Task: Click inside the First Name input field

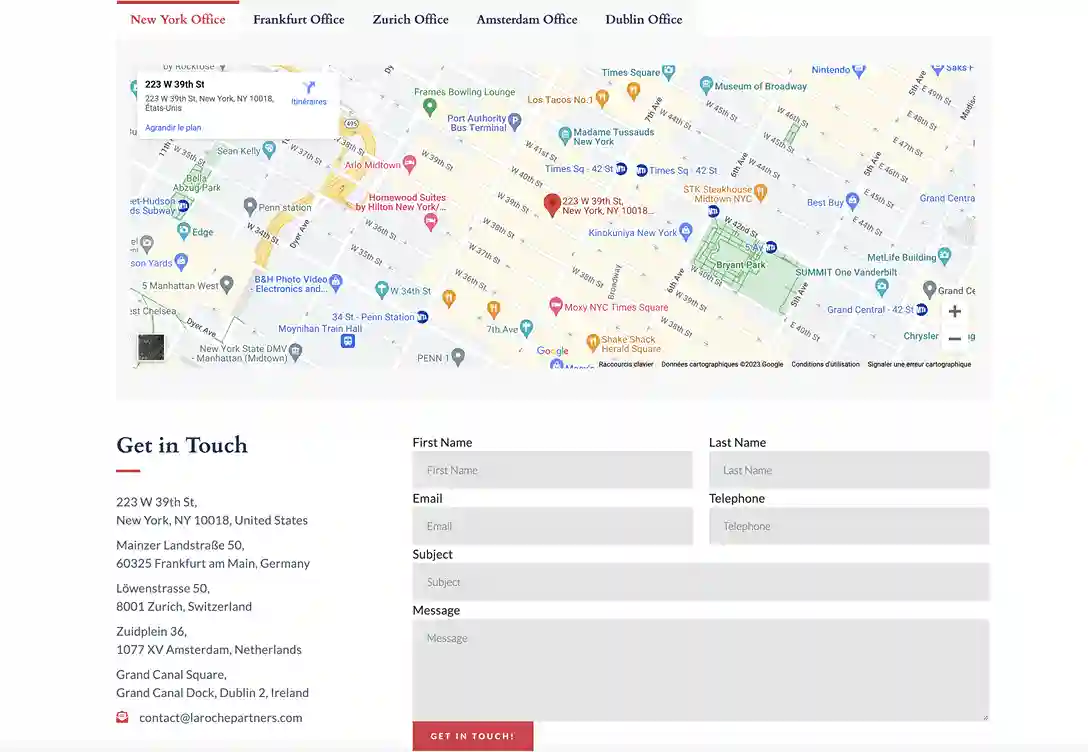Action: click(553, 469)
